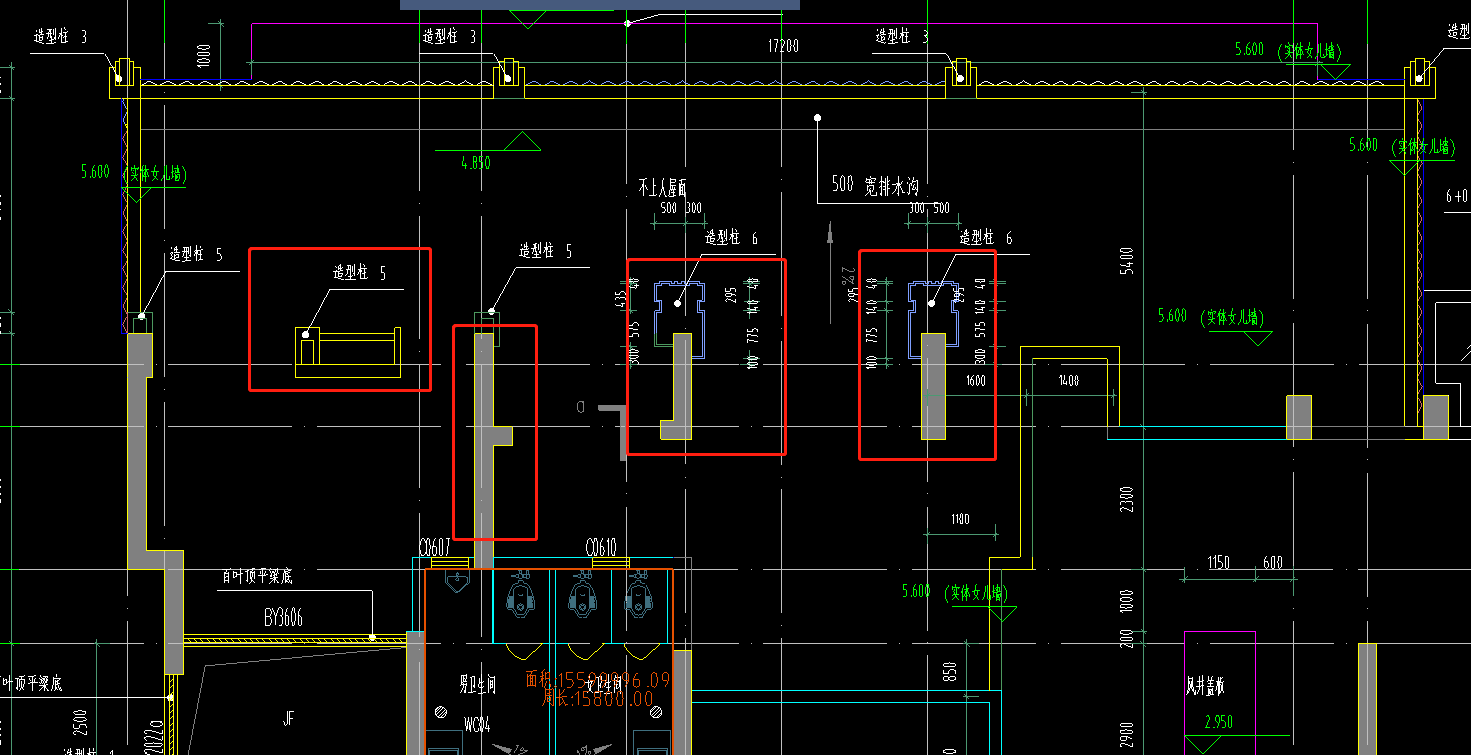Click 造型柱 6 label under 不上人屋面
This screenshot has width=1471, height=755.
tap(732, 237)
